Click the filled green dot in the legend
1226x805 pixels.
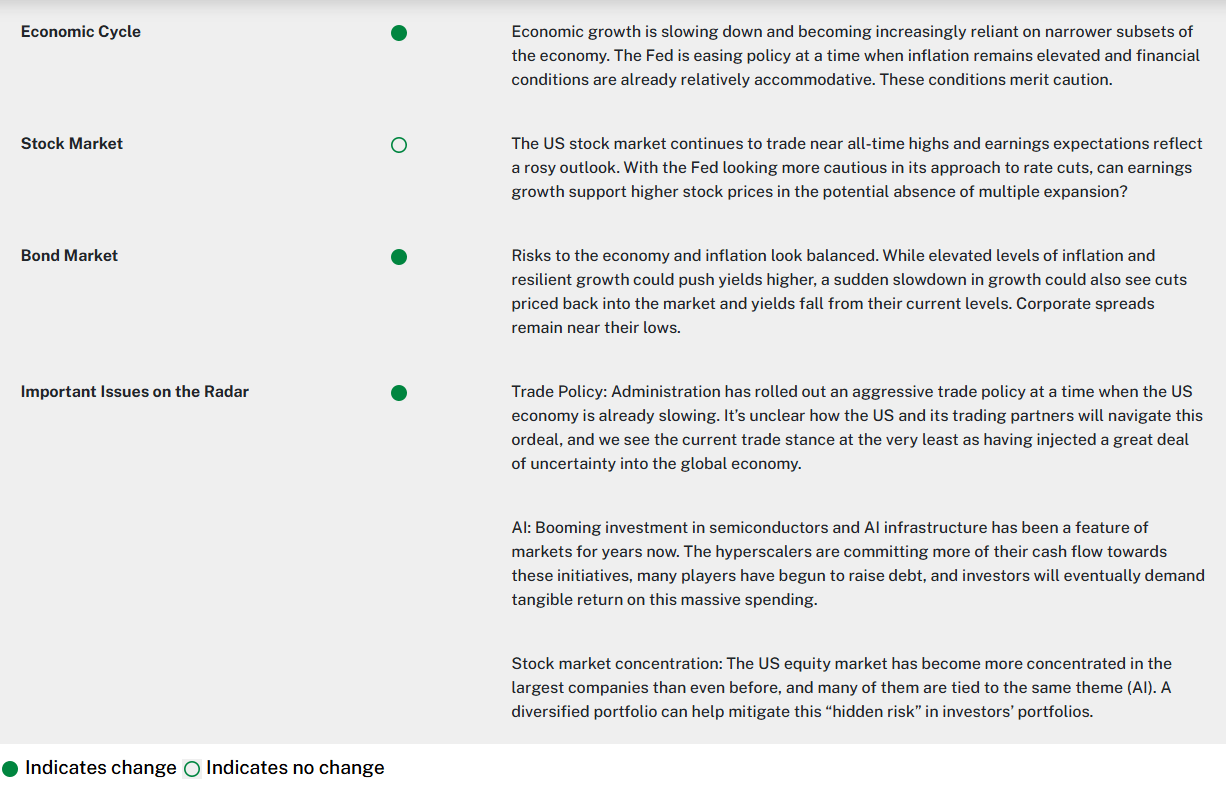(x=10, y=769)
